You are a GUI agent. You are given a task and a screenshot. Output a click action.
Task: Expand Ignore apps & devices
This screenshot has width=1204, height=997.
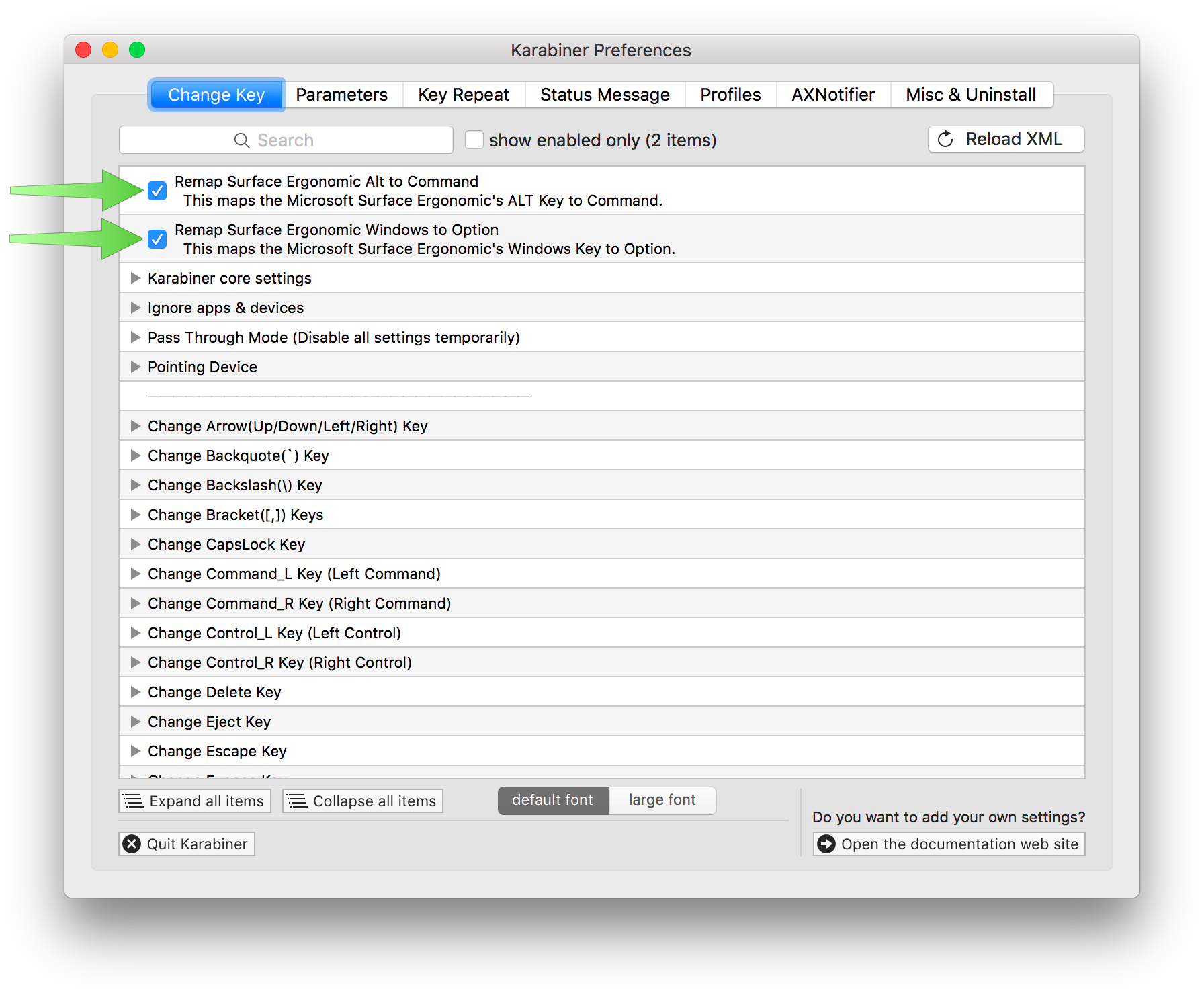pyautogui.click(x=135, y=308)
